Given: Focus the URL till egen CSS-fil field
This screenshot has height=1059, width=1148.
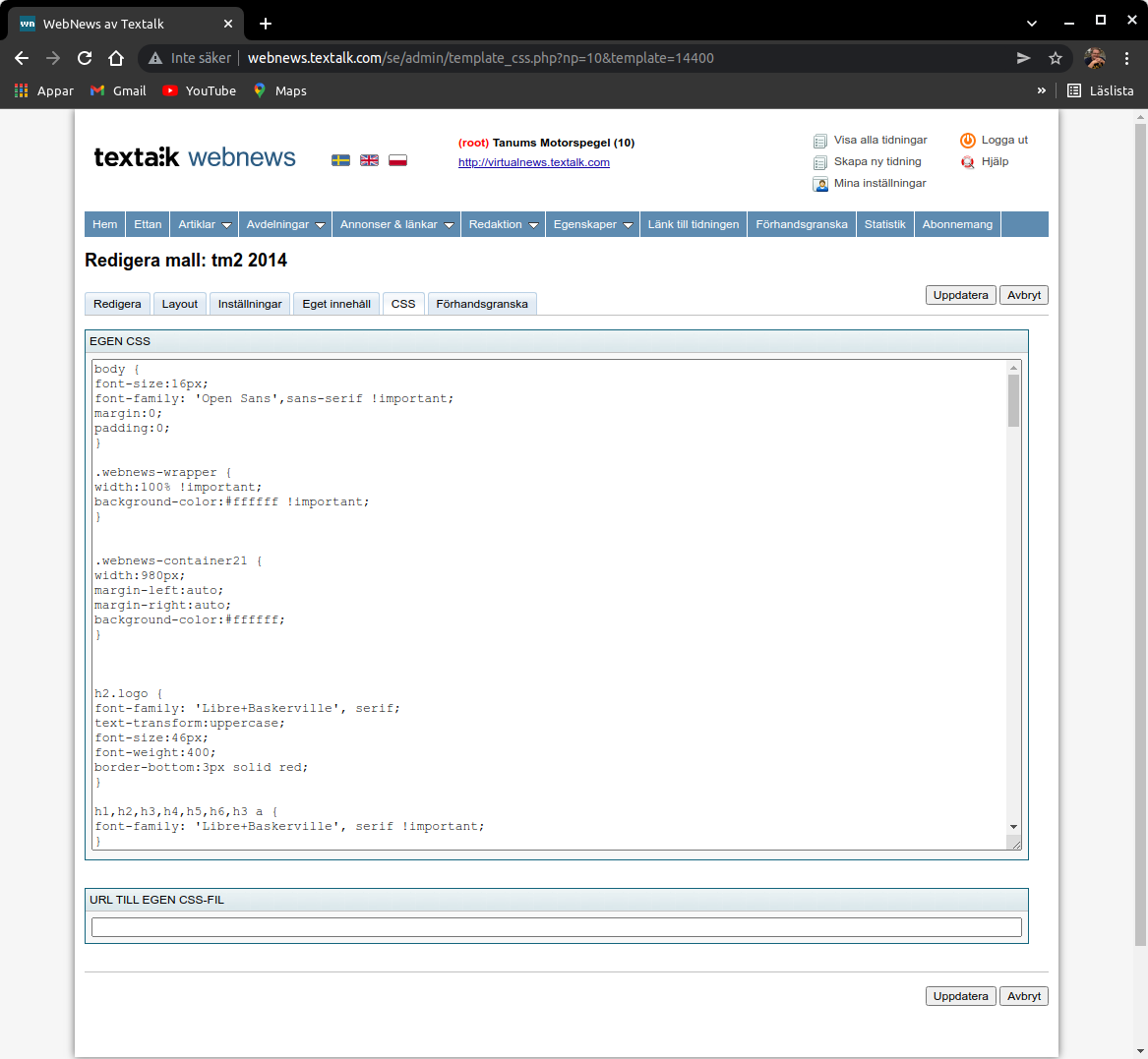Looking at the screenshot, I should tap(557, 927).
